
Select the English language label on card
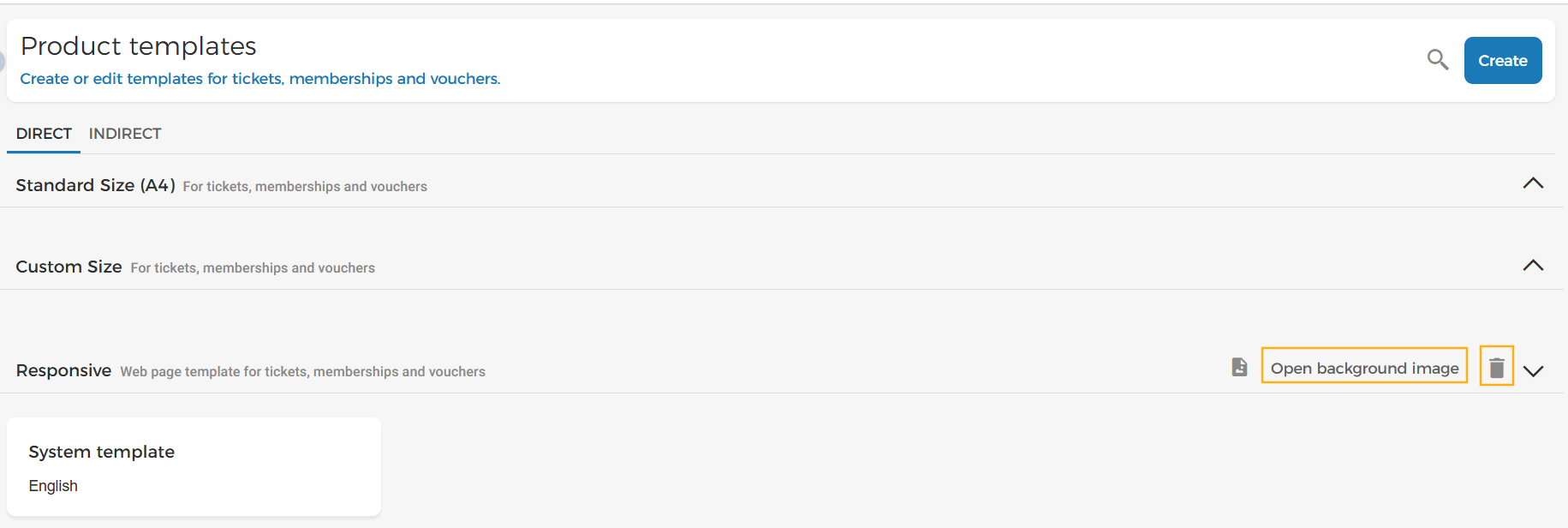pyautogui.click(x=53, y=486)
